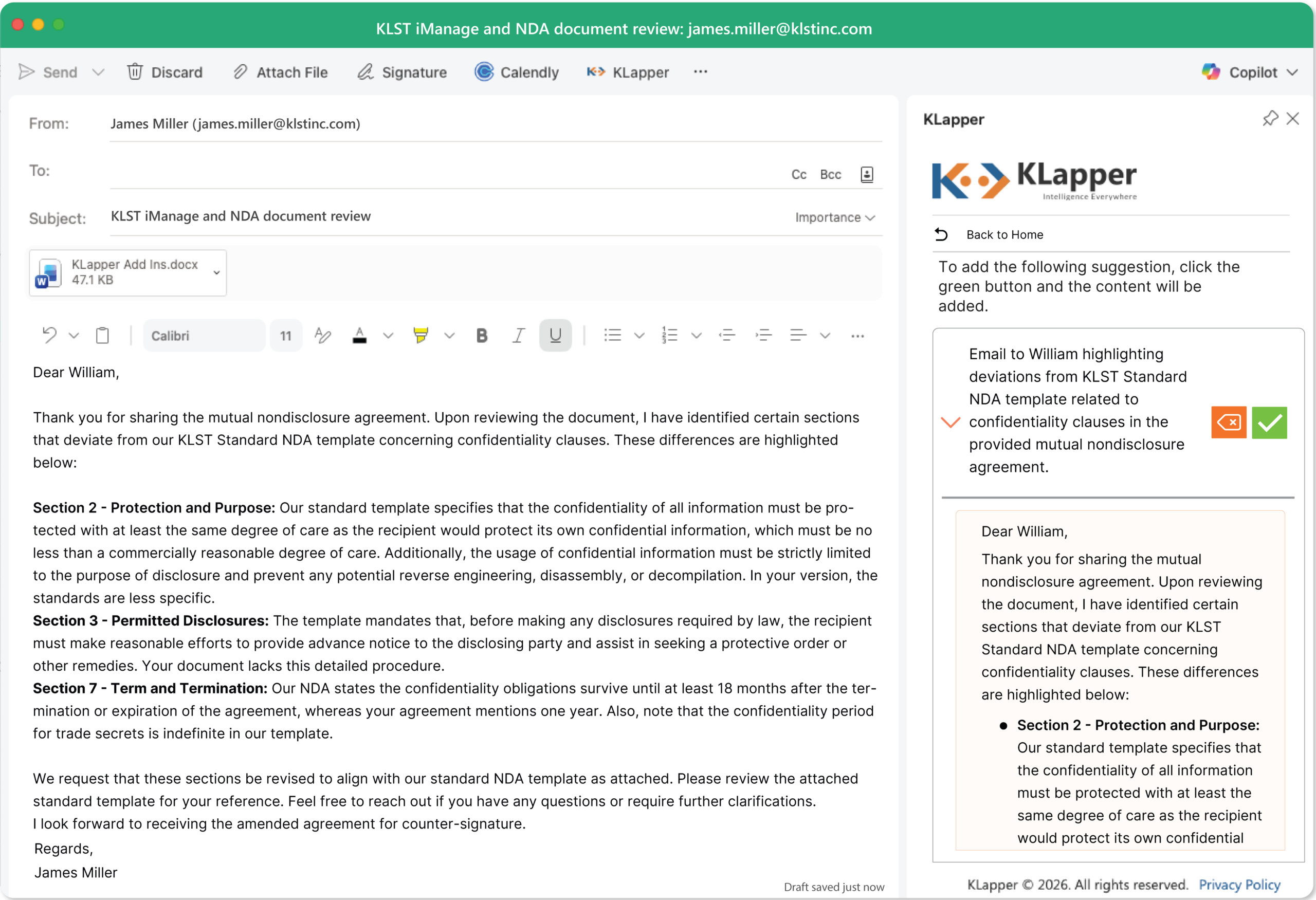Open the Calendly add-in
This screenshot has width=1316, height=900.
click(516, 72)
